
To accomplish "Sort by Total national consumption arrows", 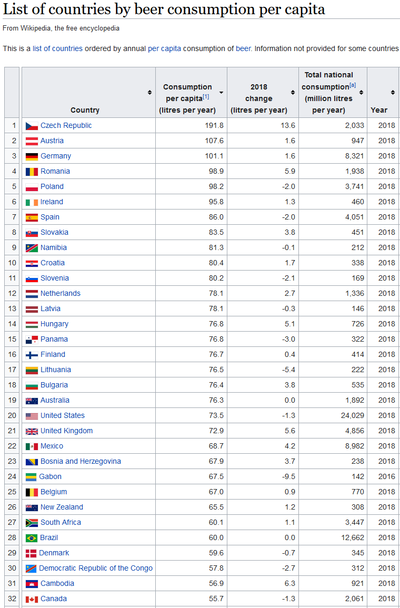I will coord(361,92).
